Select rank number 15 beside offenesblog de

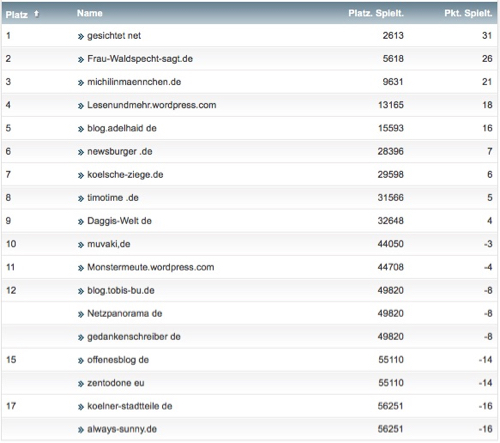tap(11, 360)
